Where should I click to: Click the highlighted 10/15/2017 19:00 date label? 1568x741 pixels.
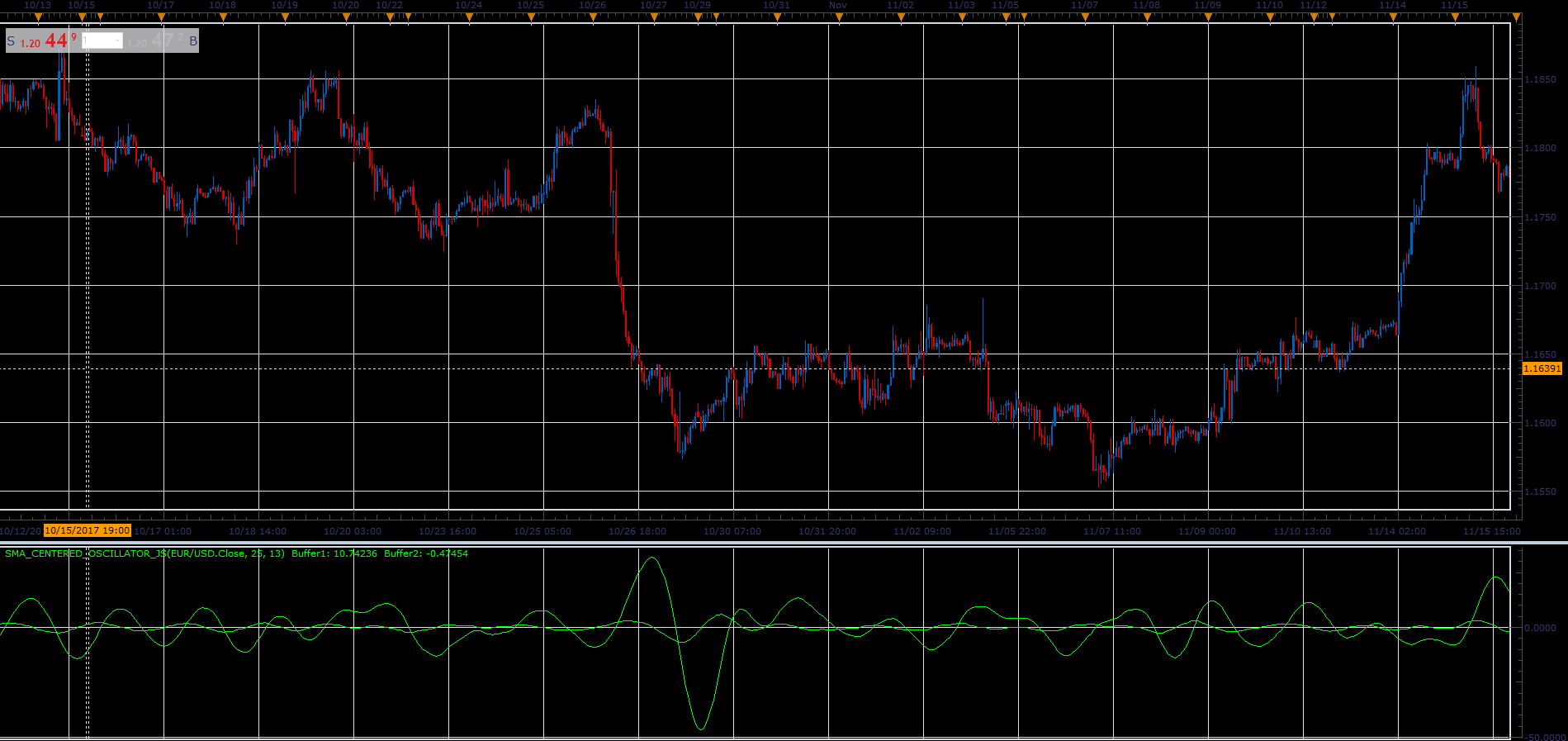click(x=88, y=530)
